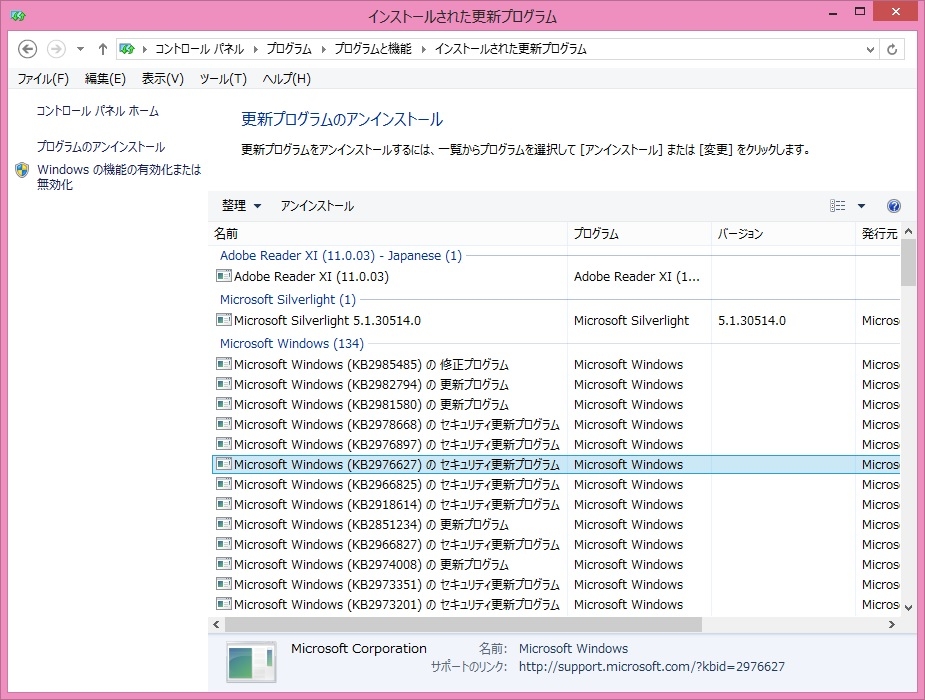The image size is (925, 700).
Task: Open プログラムのアンインストール link
Action: pyautogui.click(x=101, y=147)
